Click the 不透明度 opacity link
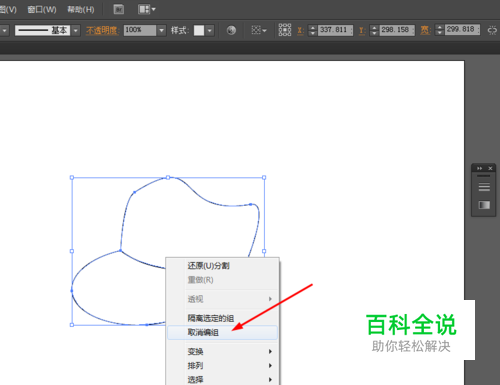This screenshot has height=385, width=500. click(x=102, y=31)
